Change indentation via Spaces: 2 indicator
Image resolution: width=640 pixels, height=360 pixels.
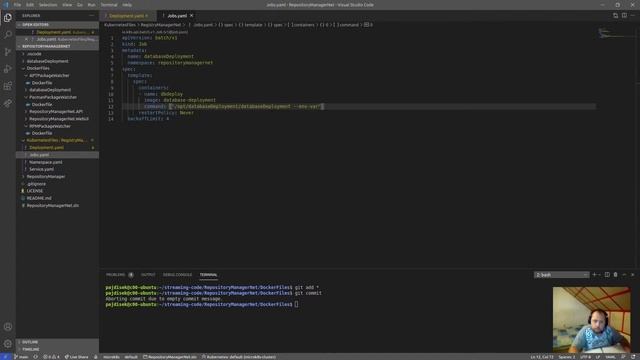coord(567,357)
